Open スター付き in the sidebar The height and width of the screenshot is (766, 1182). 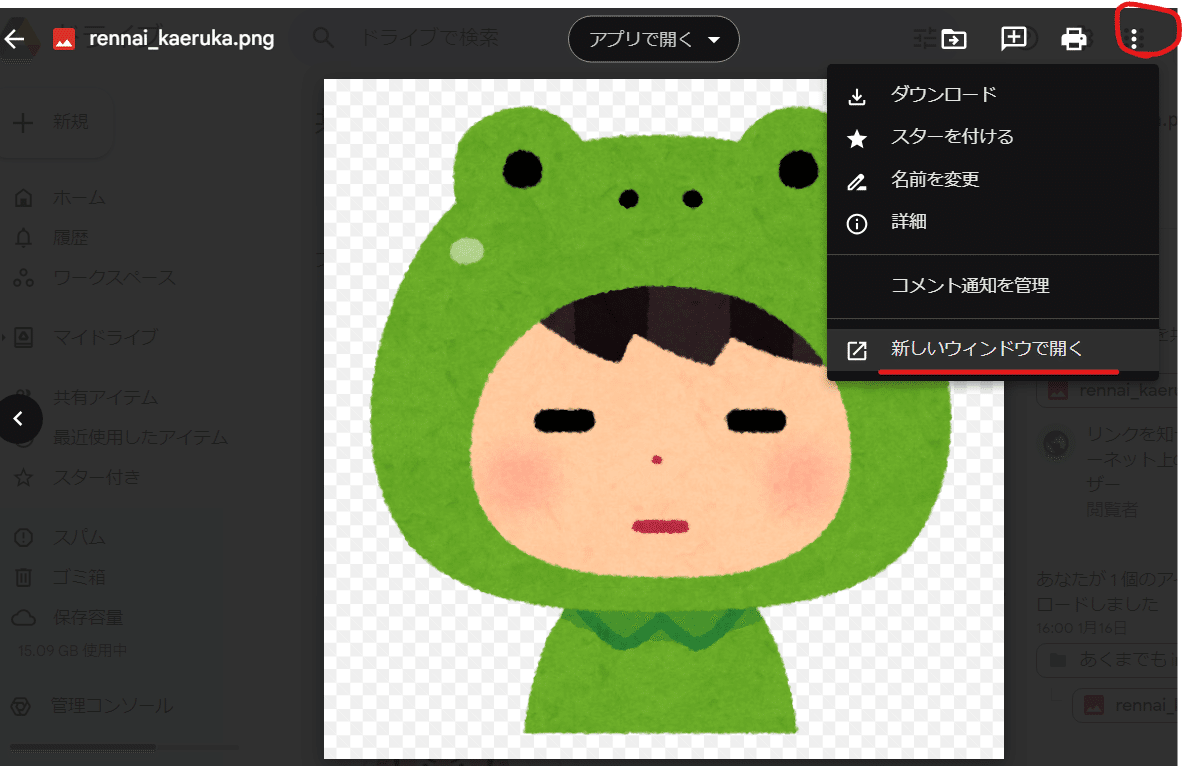pos(96,477)
